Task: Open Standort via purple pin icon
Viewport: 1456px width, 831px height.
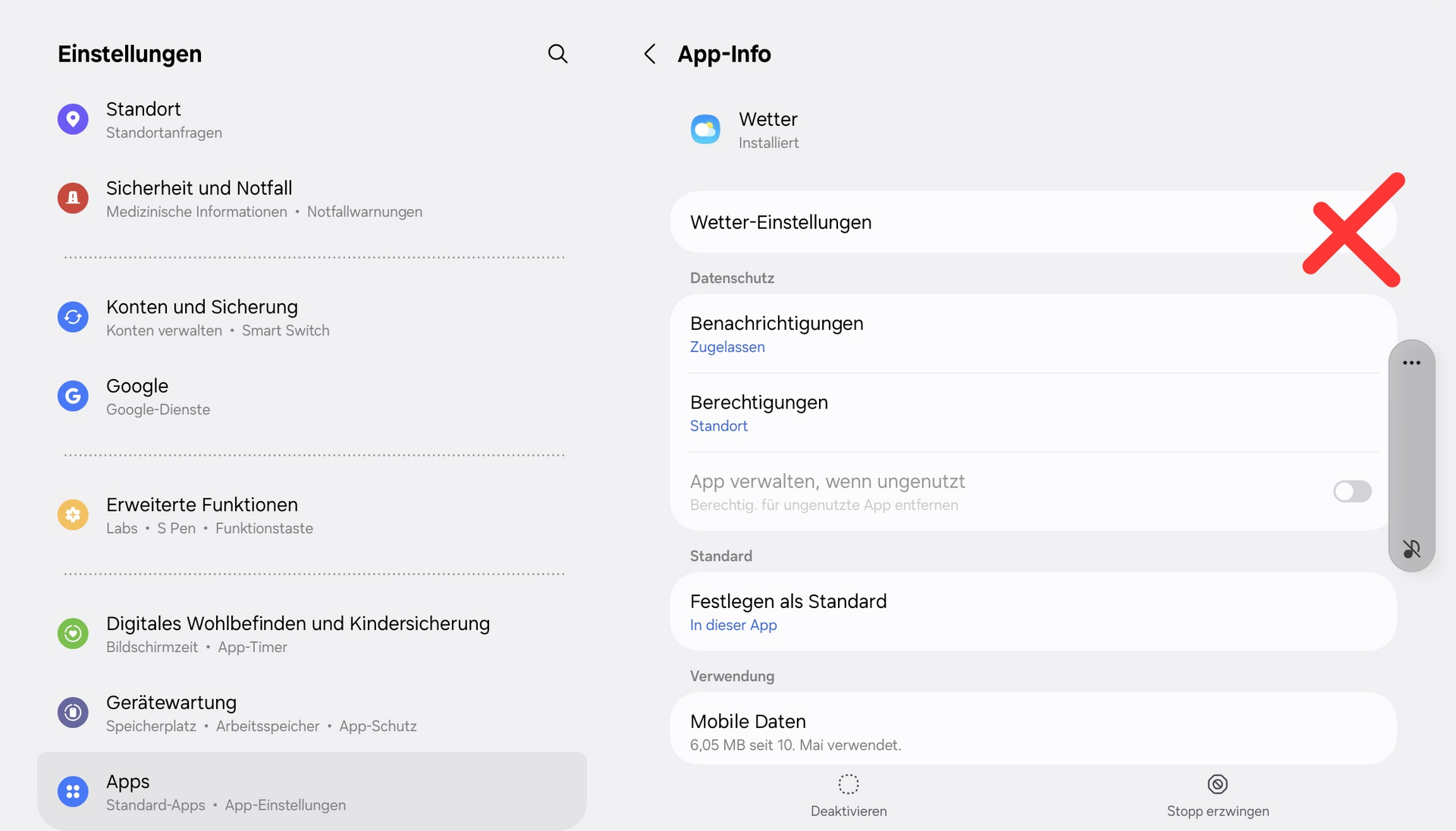Action: click(x=73, y=119)
